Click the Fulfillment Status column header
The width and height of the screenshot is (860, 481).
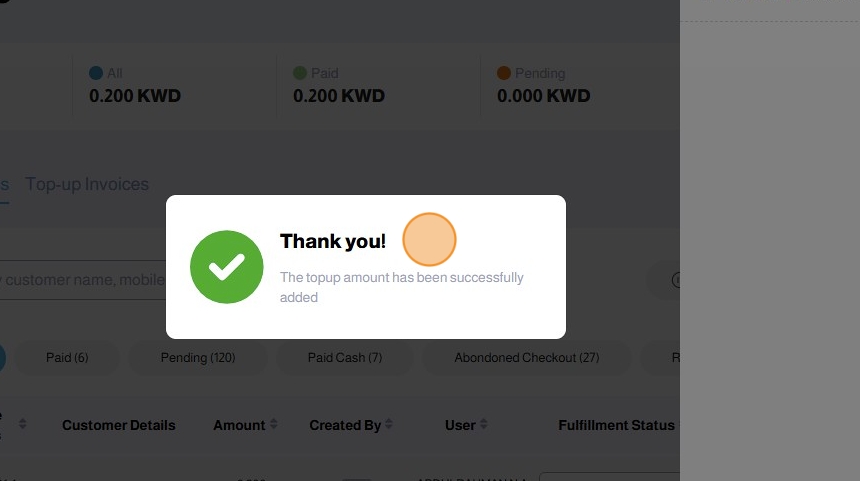[x=616, y=425]
